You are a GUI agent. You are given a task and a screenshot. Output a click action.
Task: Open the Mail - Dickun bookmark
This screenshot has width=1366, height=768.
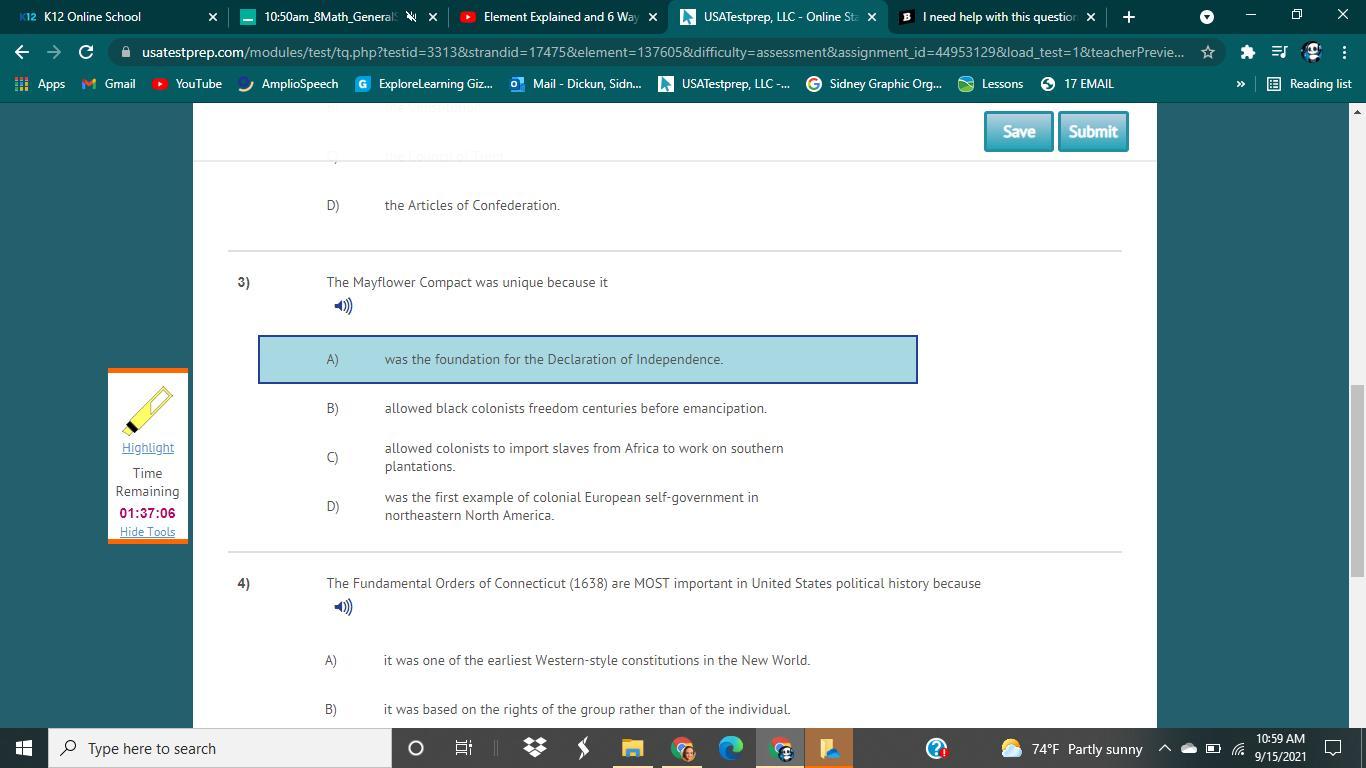575,84
